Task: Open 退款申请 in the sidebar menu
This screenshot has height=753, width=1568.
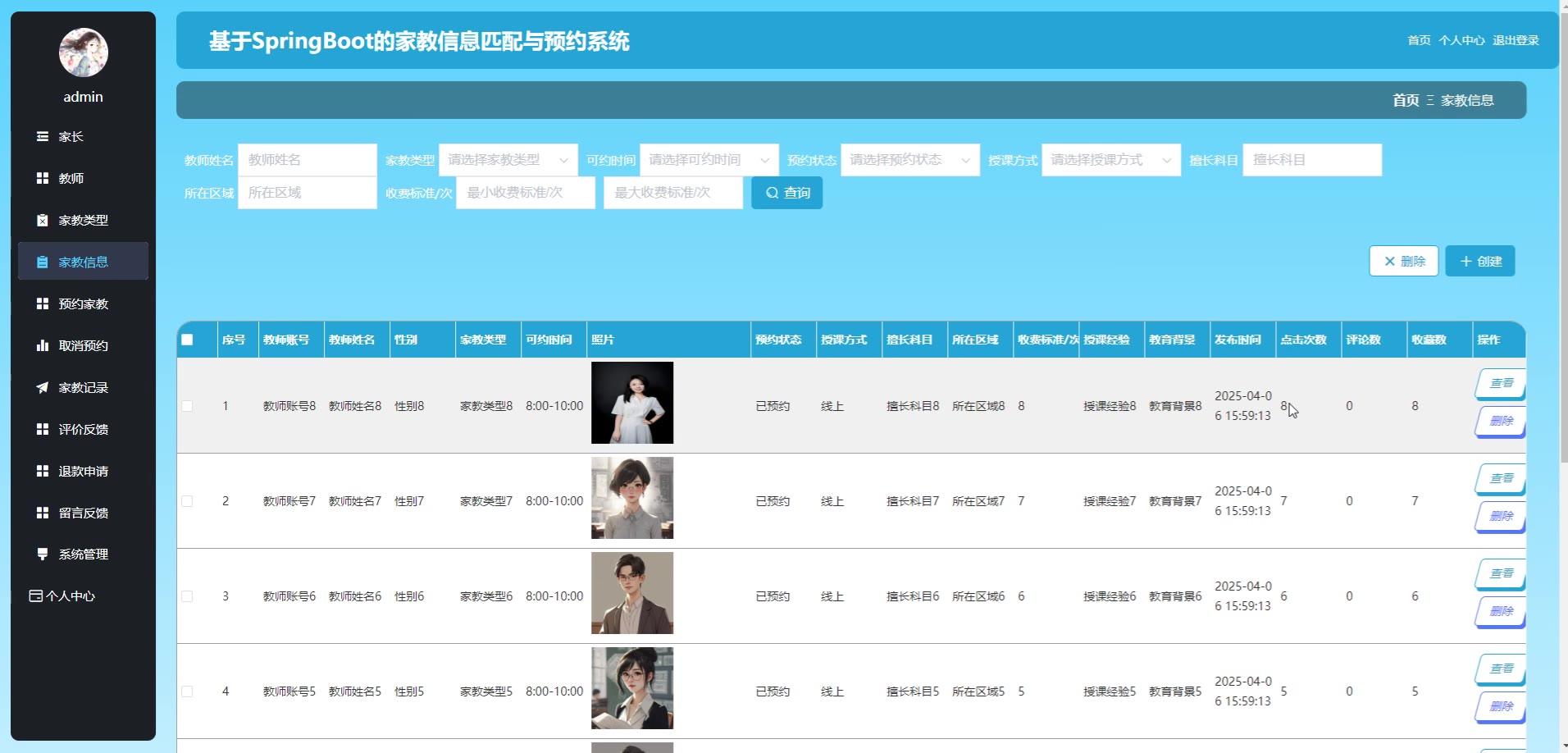Action: pos(84,471)
